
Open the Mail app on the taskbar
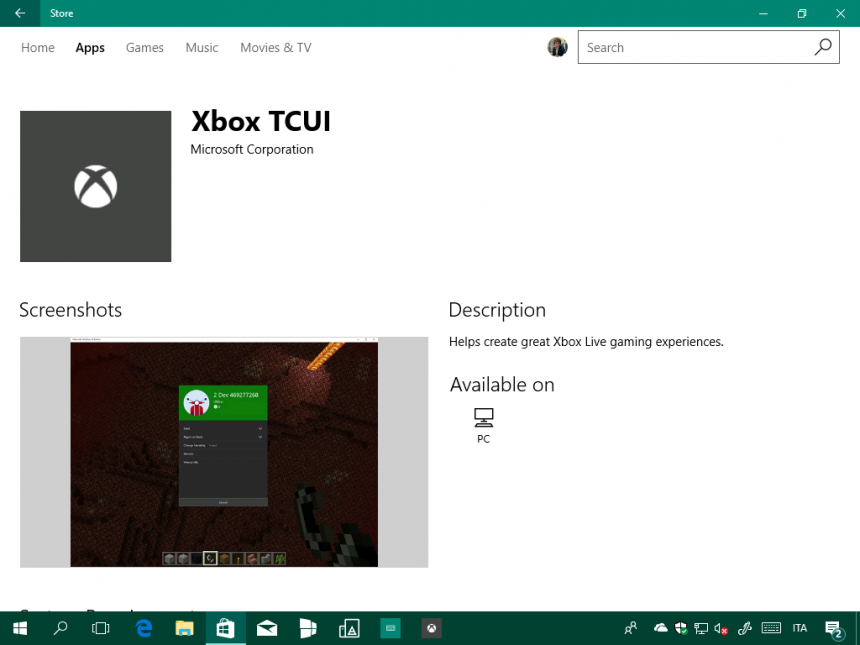(266, 628)
